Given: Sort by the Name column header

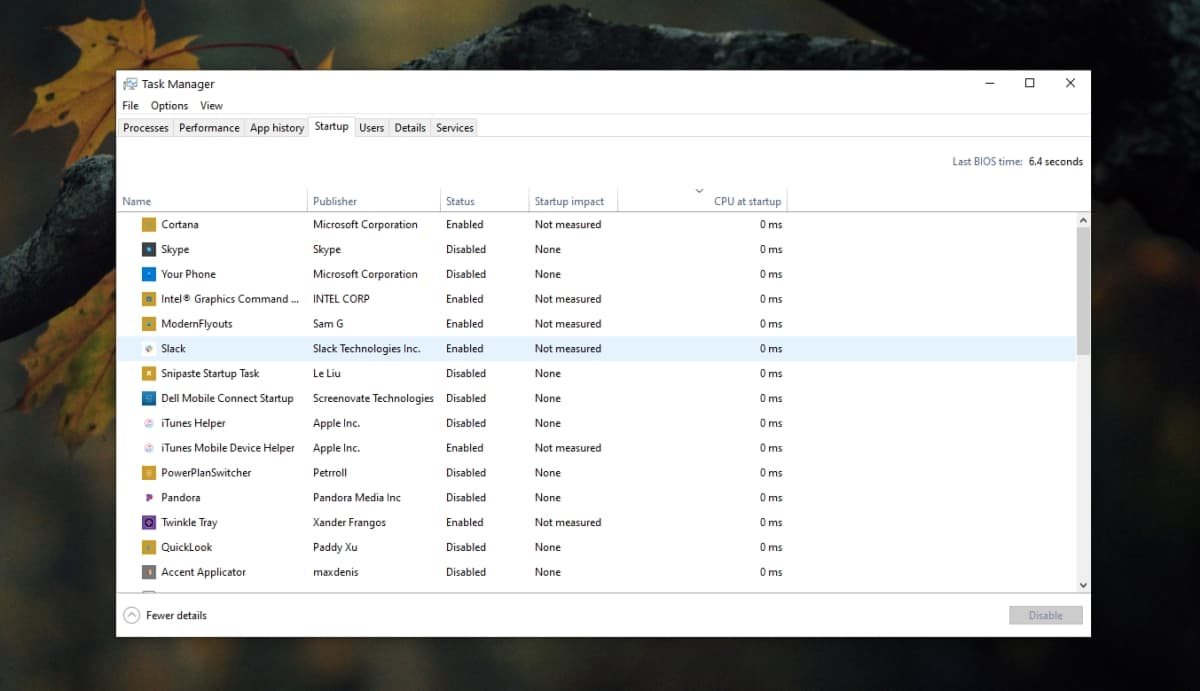Looking at the screenshot, I should pos(212,200).
